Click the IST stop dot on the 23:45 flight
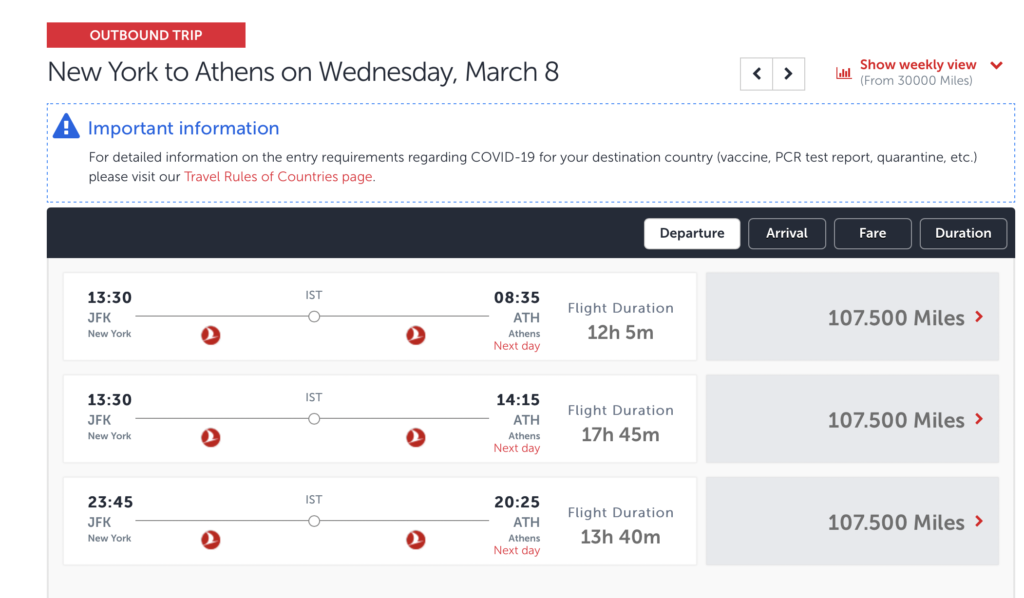The image size is (1024, 598). point(314,520)
